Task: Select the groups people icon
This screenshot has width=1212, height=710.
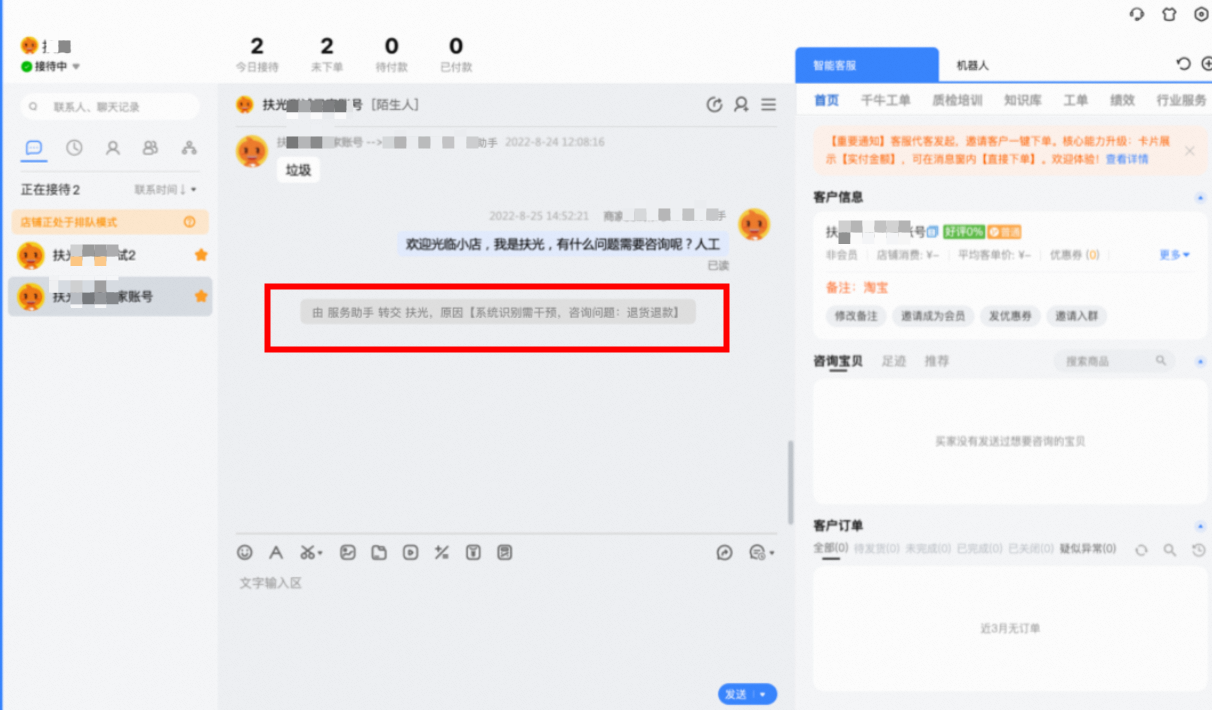Action: (150, 148)
